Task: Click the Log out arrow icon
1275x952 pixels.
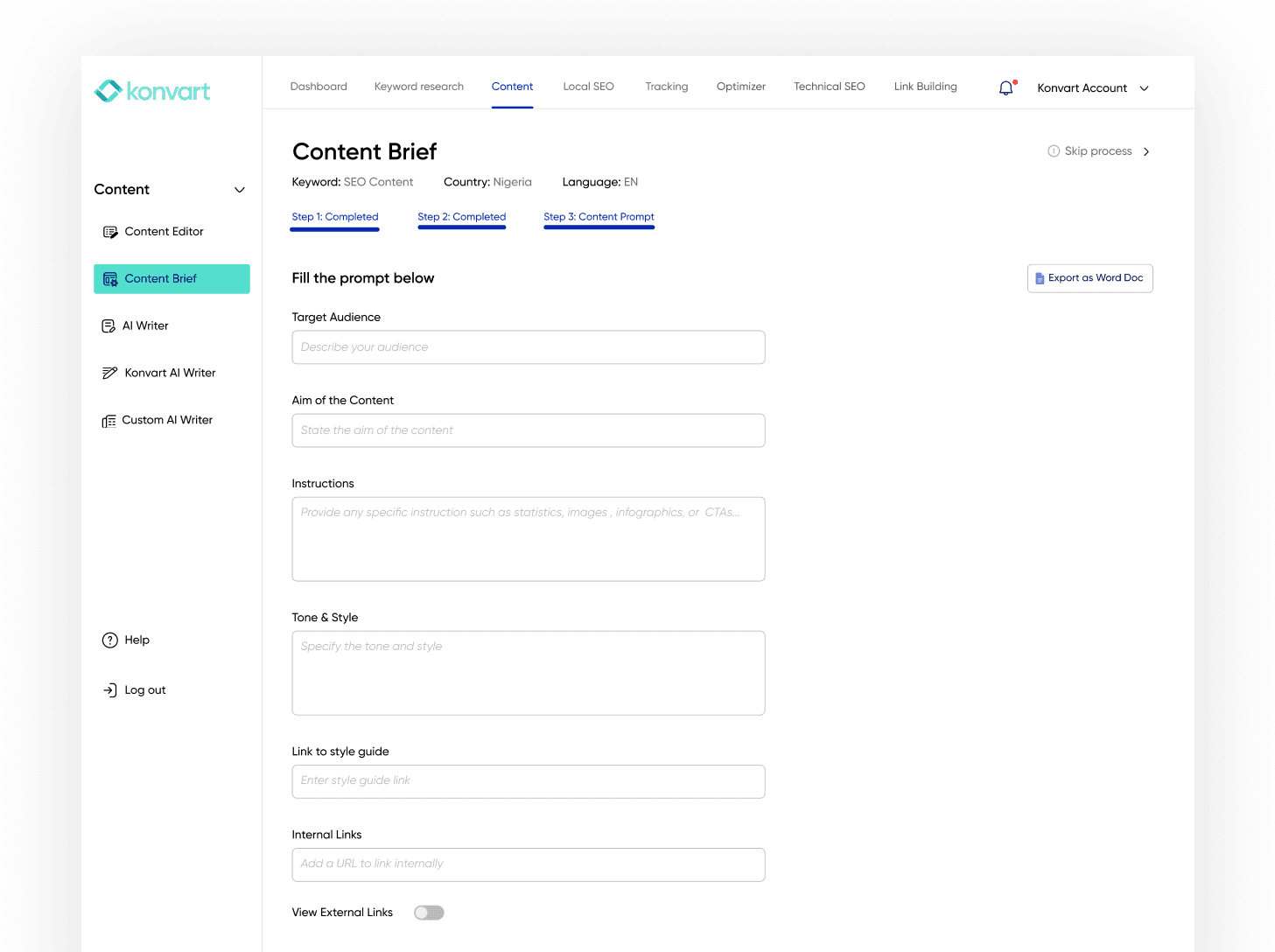Action: click(x=109, y=689)
